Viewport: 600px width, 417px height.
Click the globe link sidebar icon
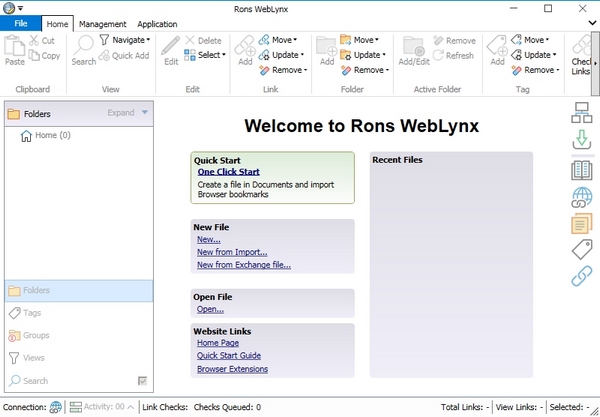[x=582, y=197]
